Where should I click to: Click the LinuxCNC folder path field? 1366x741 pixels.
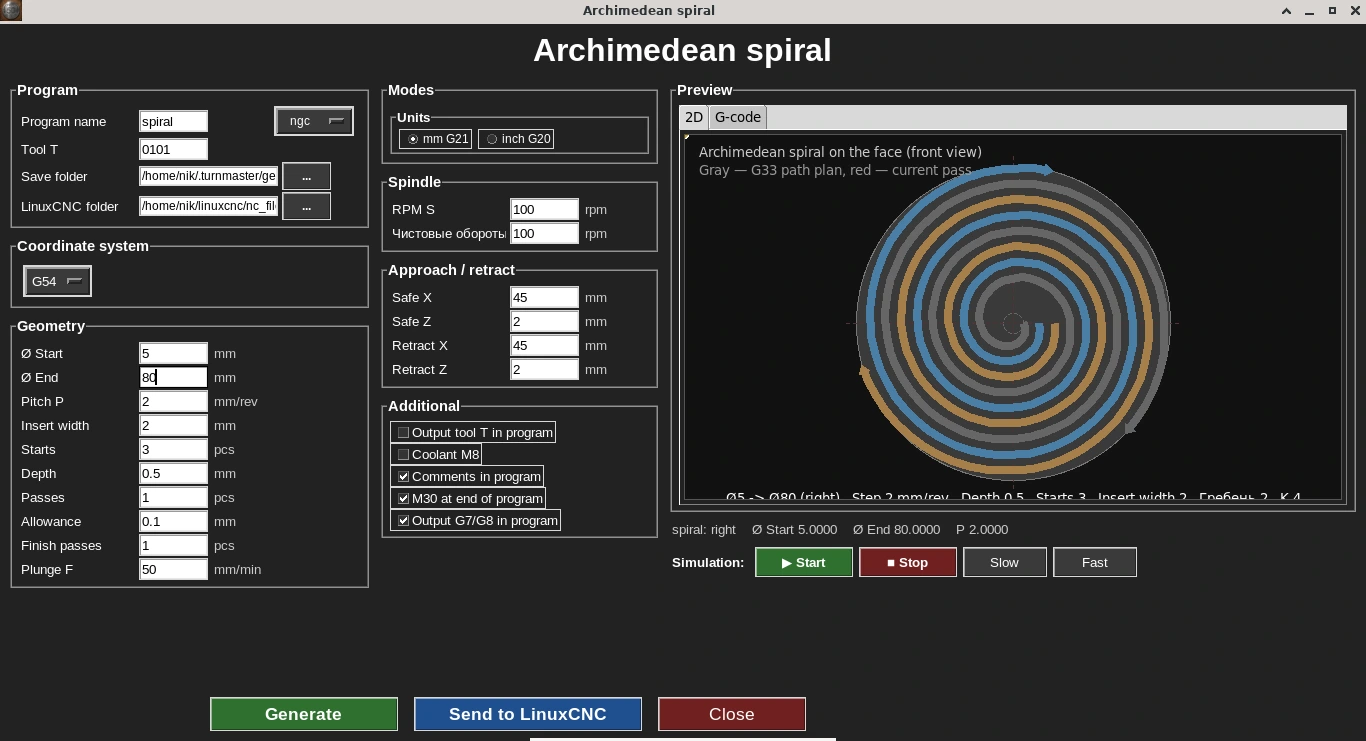208,206
